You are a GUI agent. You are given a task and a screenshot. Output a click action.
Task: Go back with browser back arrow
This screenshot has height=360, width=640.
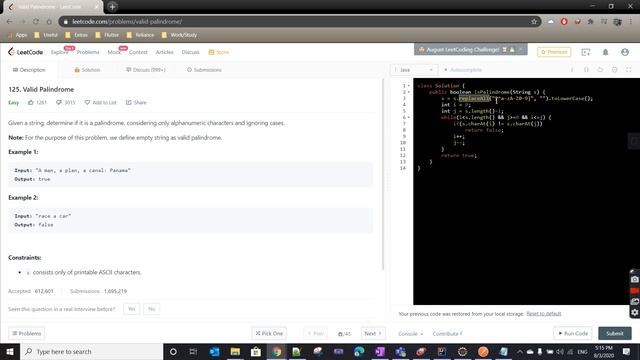9,22
